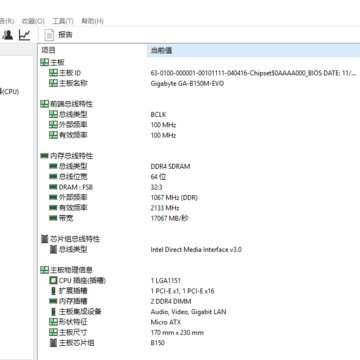Select the 主板 group header icon
360x360 pixels.
click(44, 62)
